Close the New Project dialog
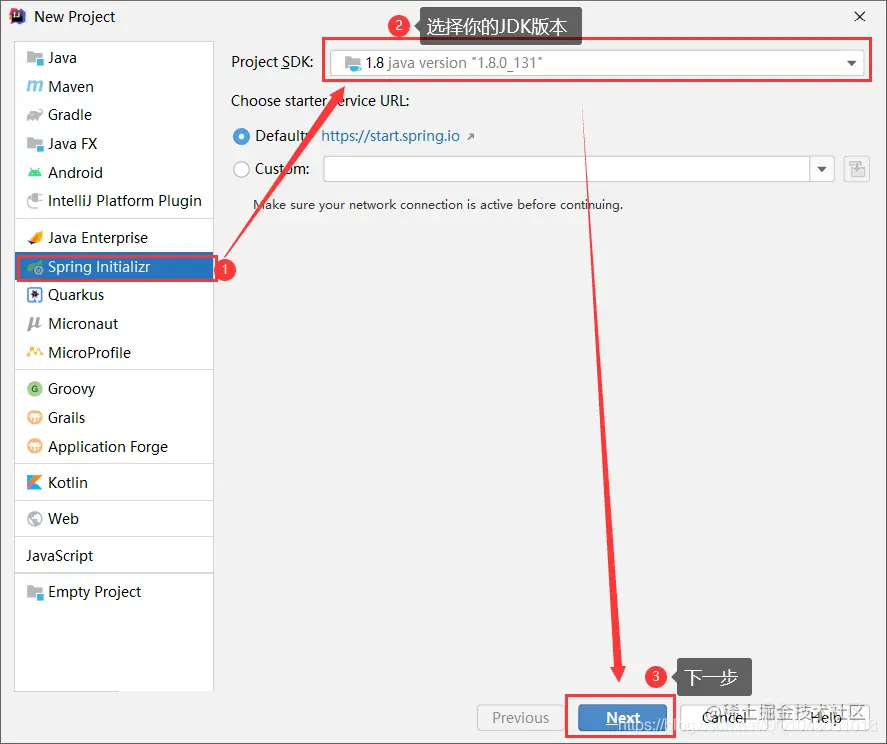The height and width of the screenshot is (744, 887). pos(860,17)
